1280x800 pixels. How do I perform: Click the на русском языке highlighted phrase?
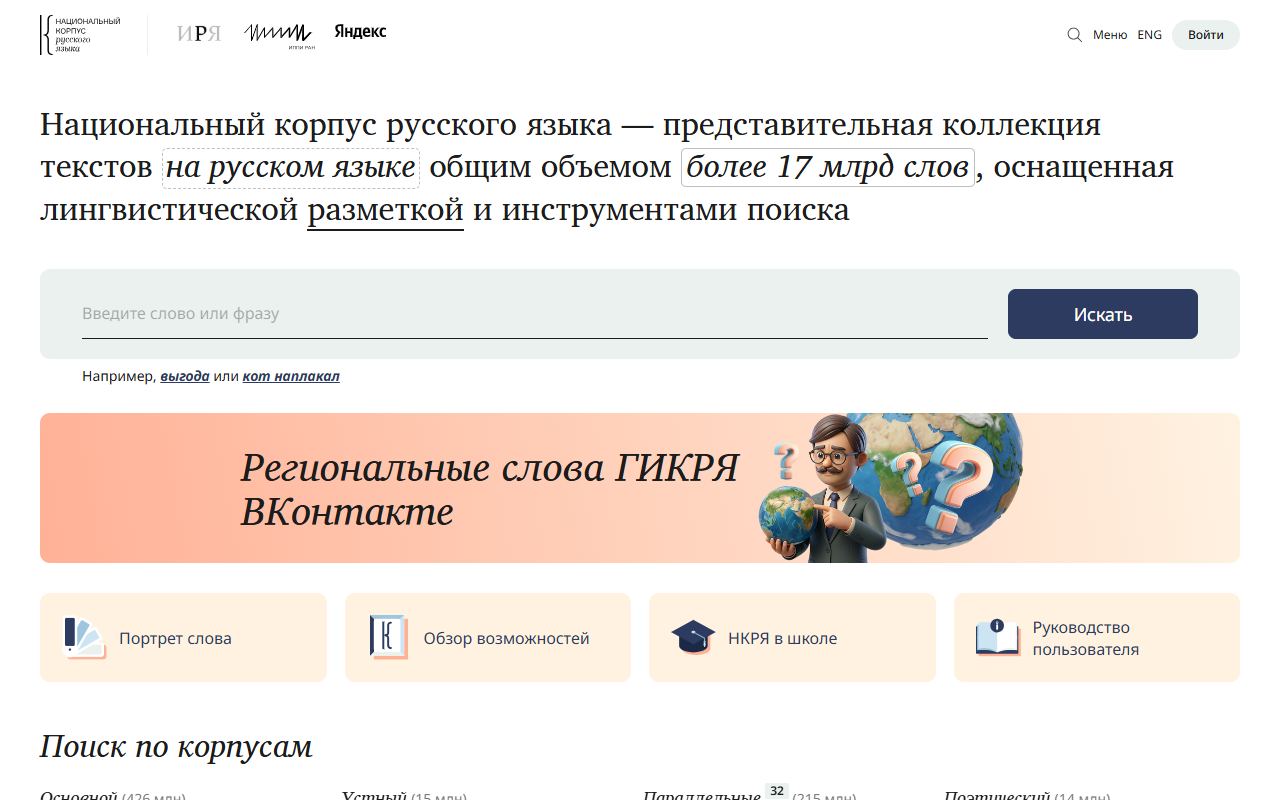(x=291, y=167)
